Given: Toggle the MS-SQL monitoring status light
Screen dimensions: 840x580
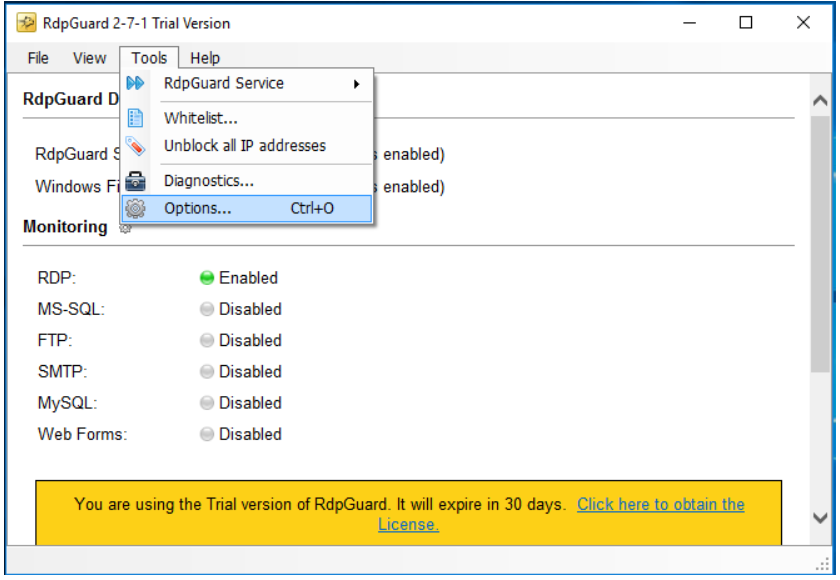Looking at the screenshot, I should tap(207, 309).
